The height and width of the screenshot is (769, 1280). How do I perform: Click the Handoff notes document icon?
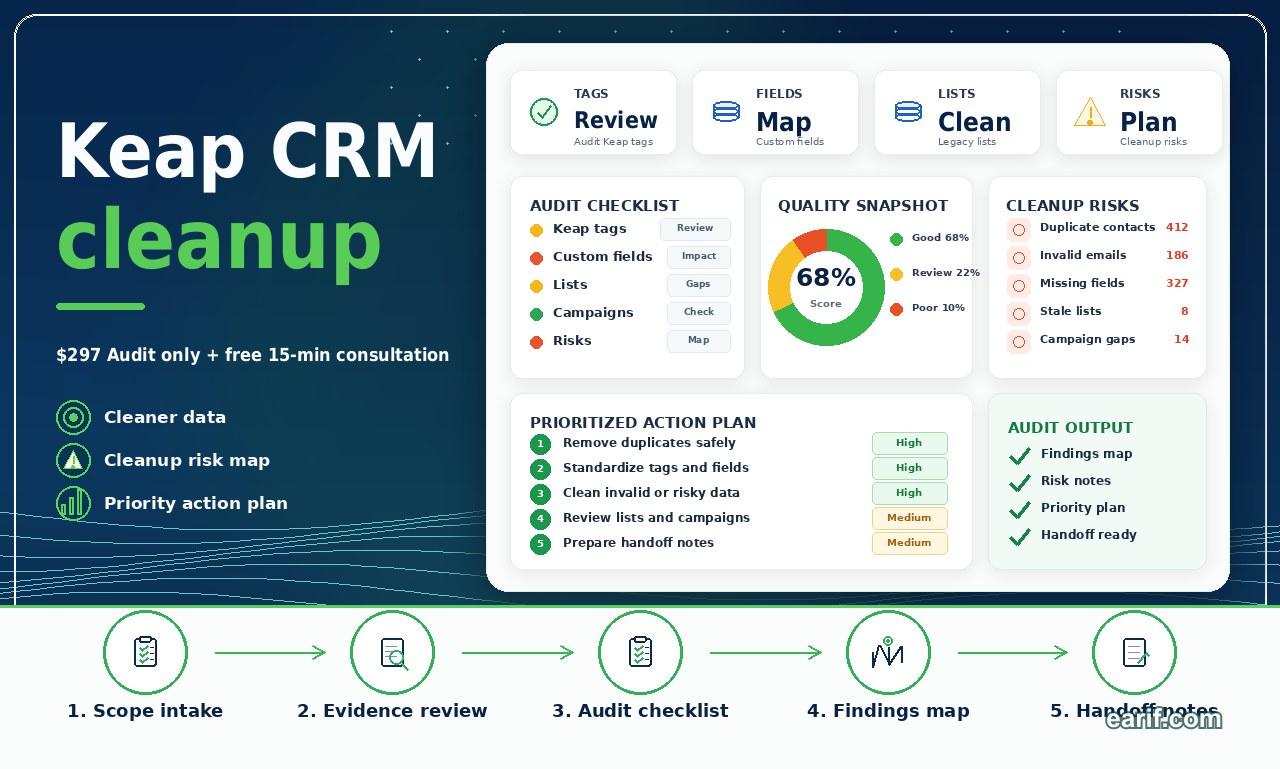[1134, 653]
